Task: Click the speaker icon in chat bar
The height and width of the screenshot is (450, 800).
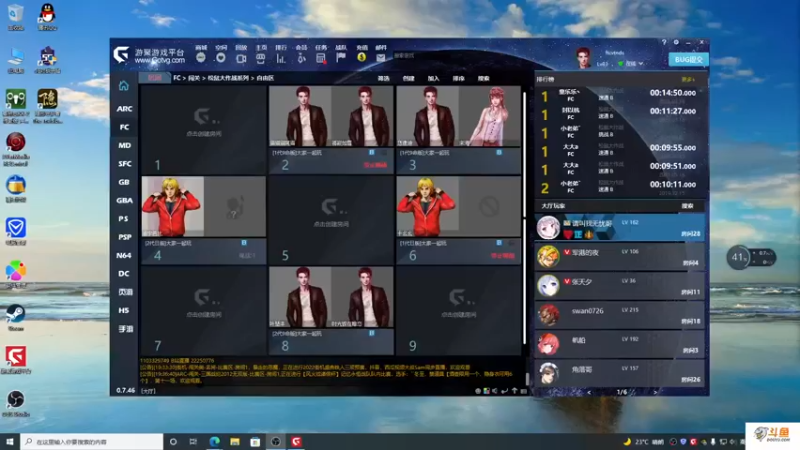Action: coord(495,391)
